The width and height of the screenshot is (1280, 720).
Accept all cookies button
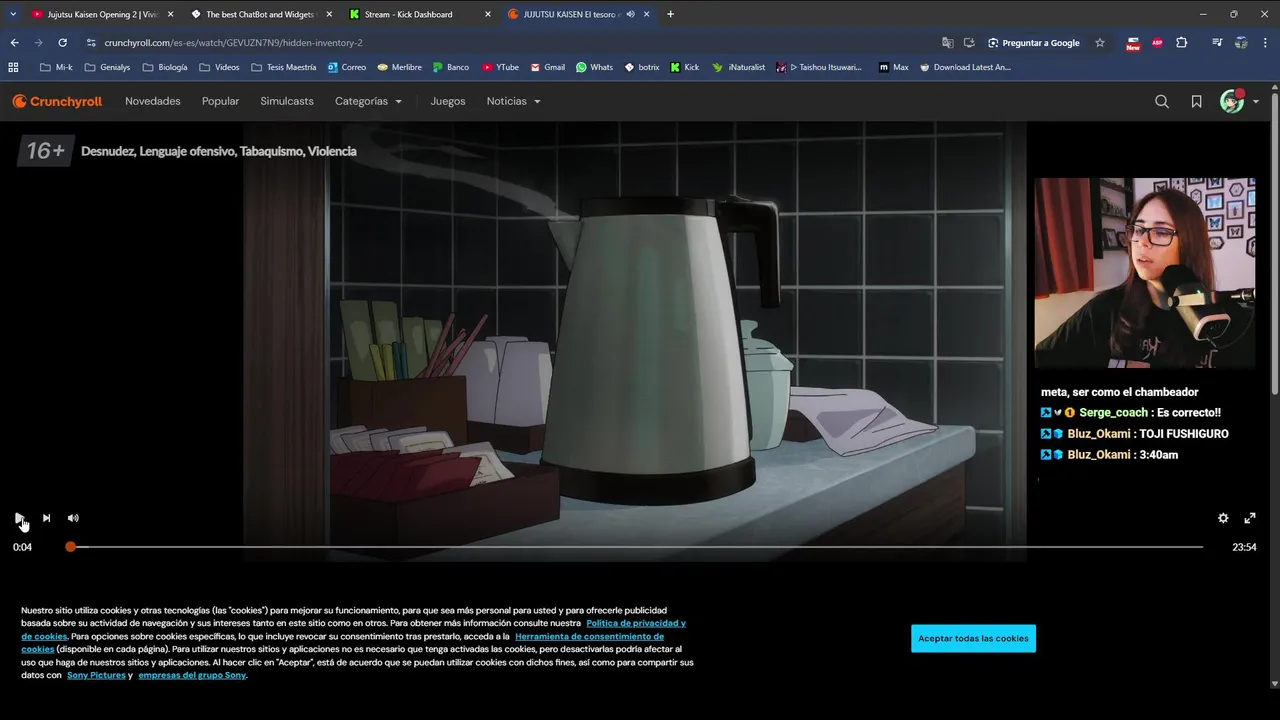973,638
